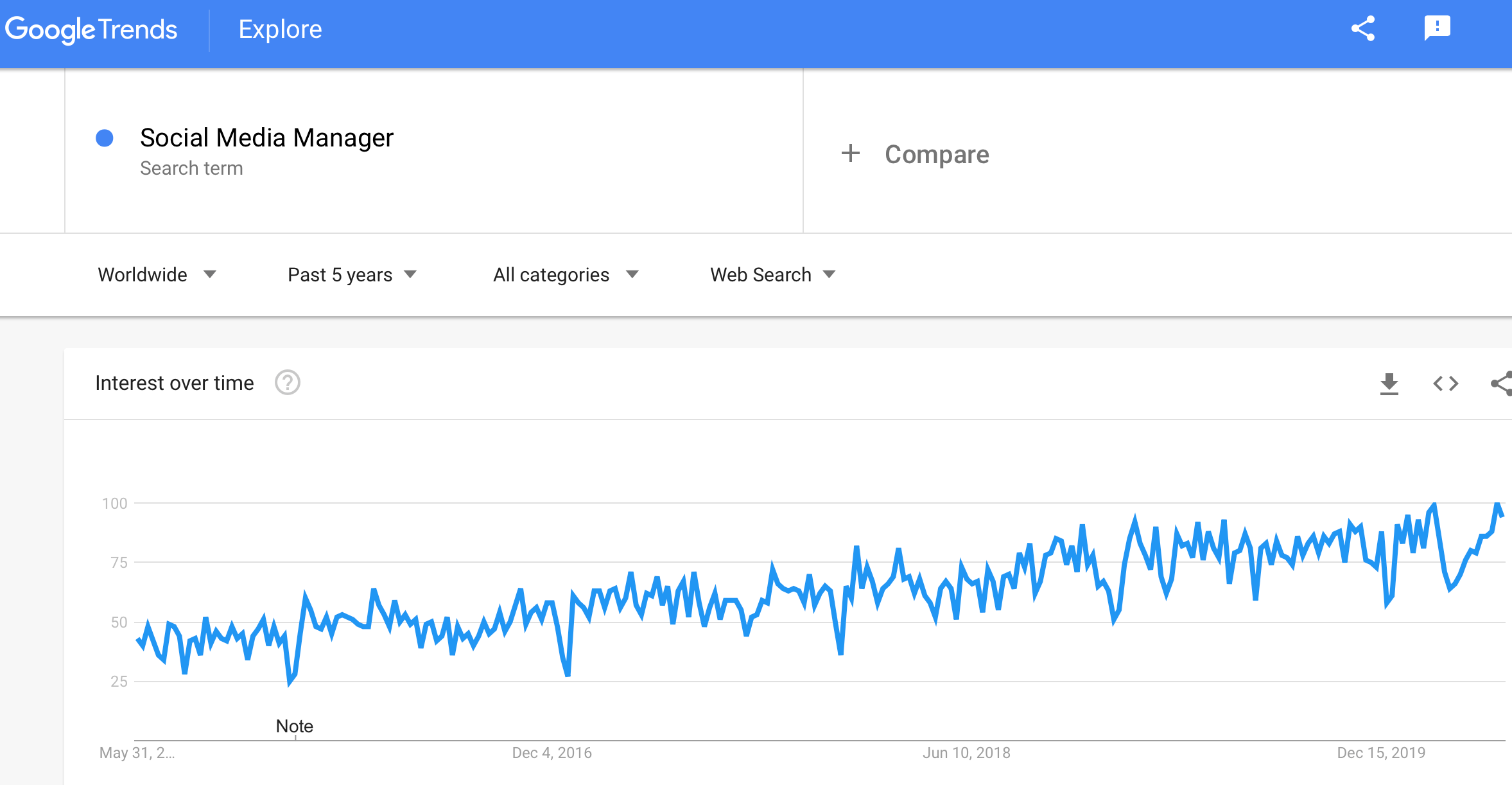Screen dimensions: 1512x785
Task: Open the feedback icon in the header
Action: tap(1437, 28)
